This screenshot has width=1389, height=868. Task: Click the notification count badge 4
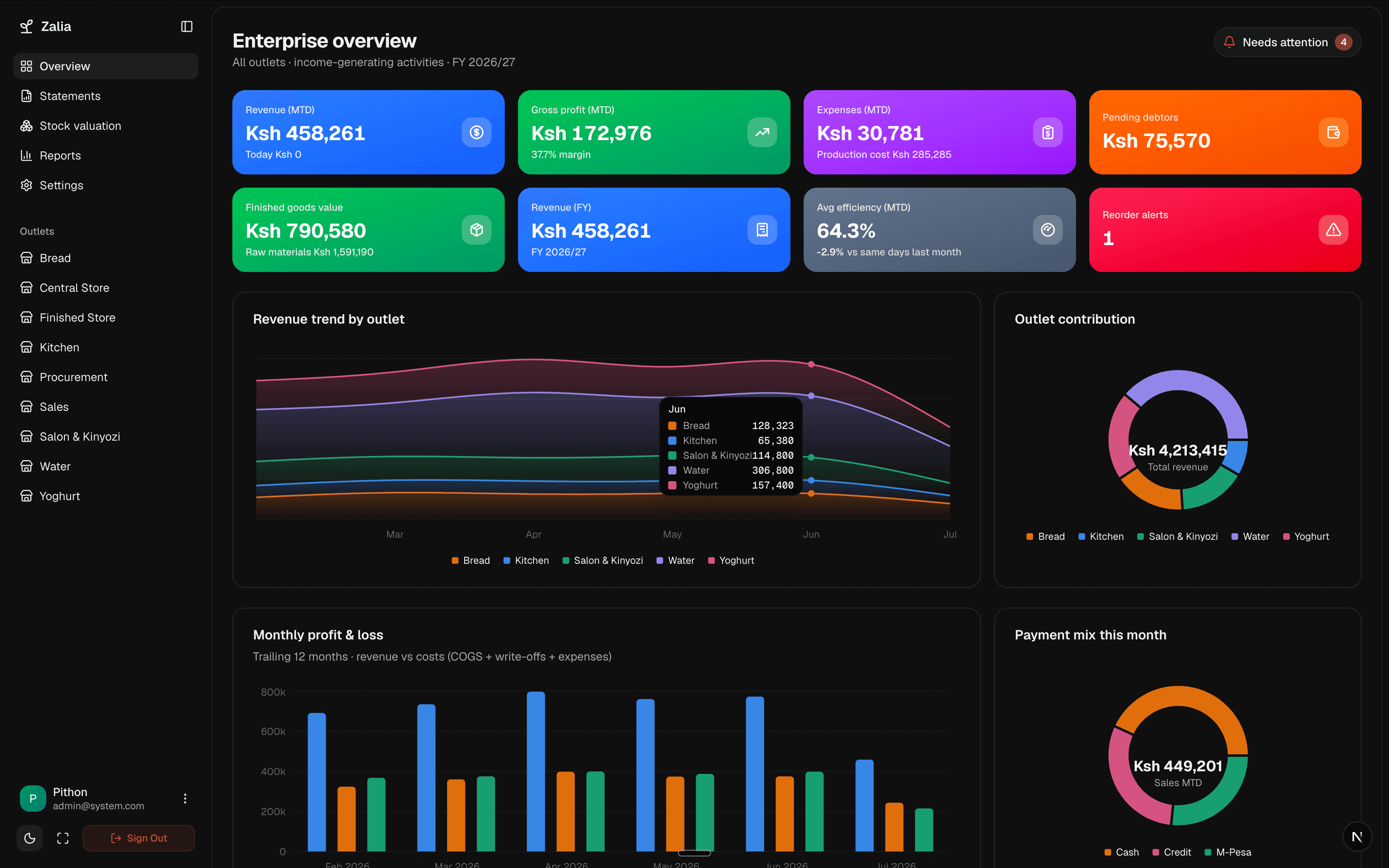(1343, 42)
